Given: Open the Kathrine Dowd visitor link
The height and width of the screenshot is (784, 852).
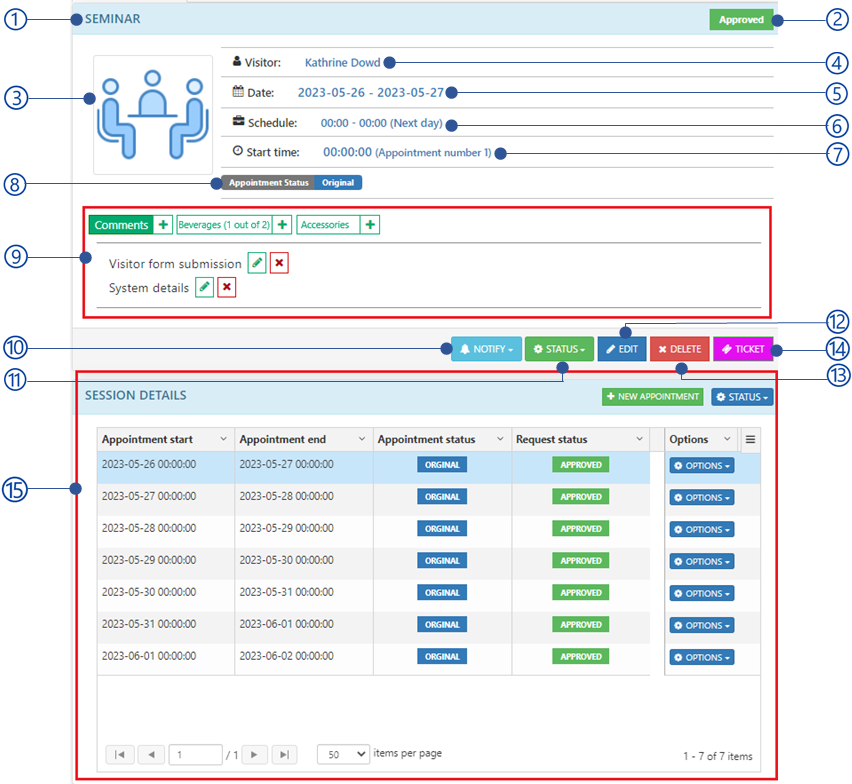Looking at the screenshot, I should (x=342, y=62).
